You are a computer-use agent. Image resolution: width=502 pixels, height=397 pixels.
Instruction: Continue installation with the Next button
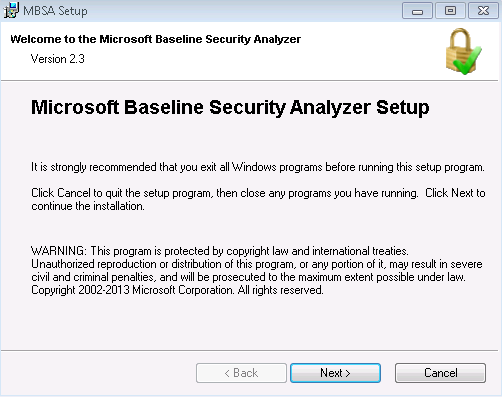[x=335, y=373]
